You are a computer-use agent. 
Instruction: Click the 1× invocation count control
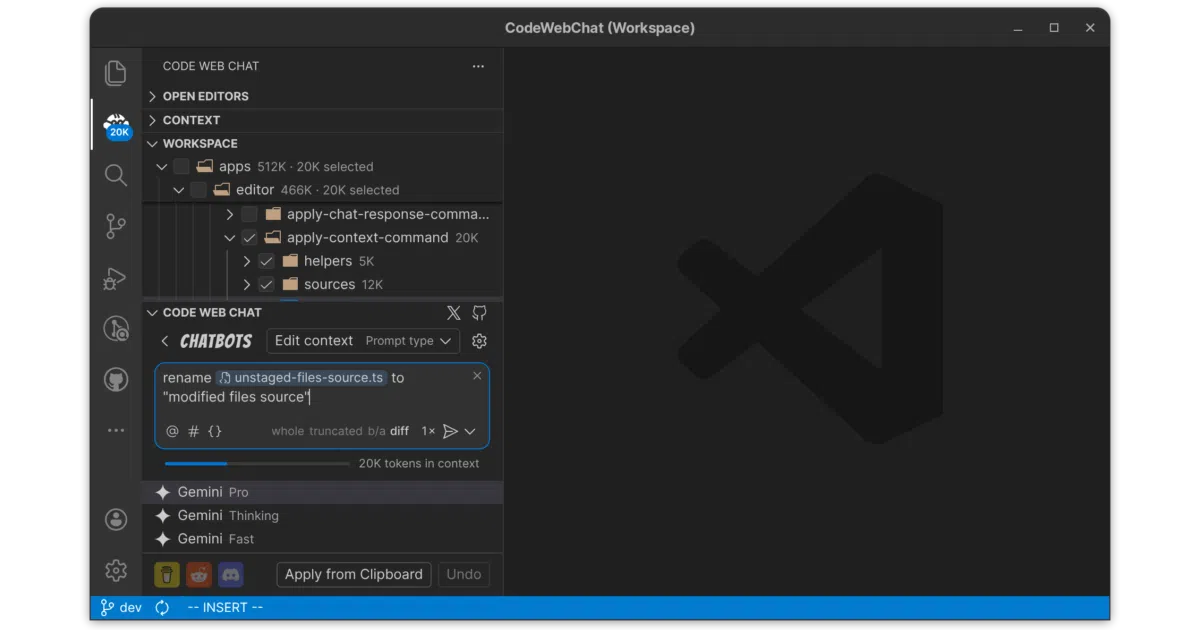coord(428,431)
